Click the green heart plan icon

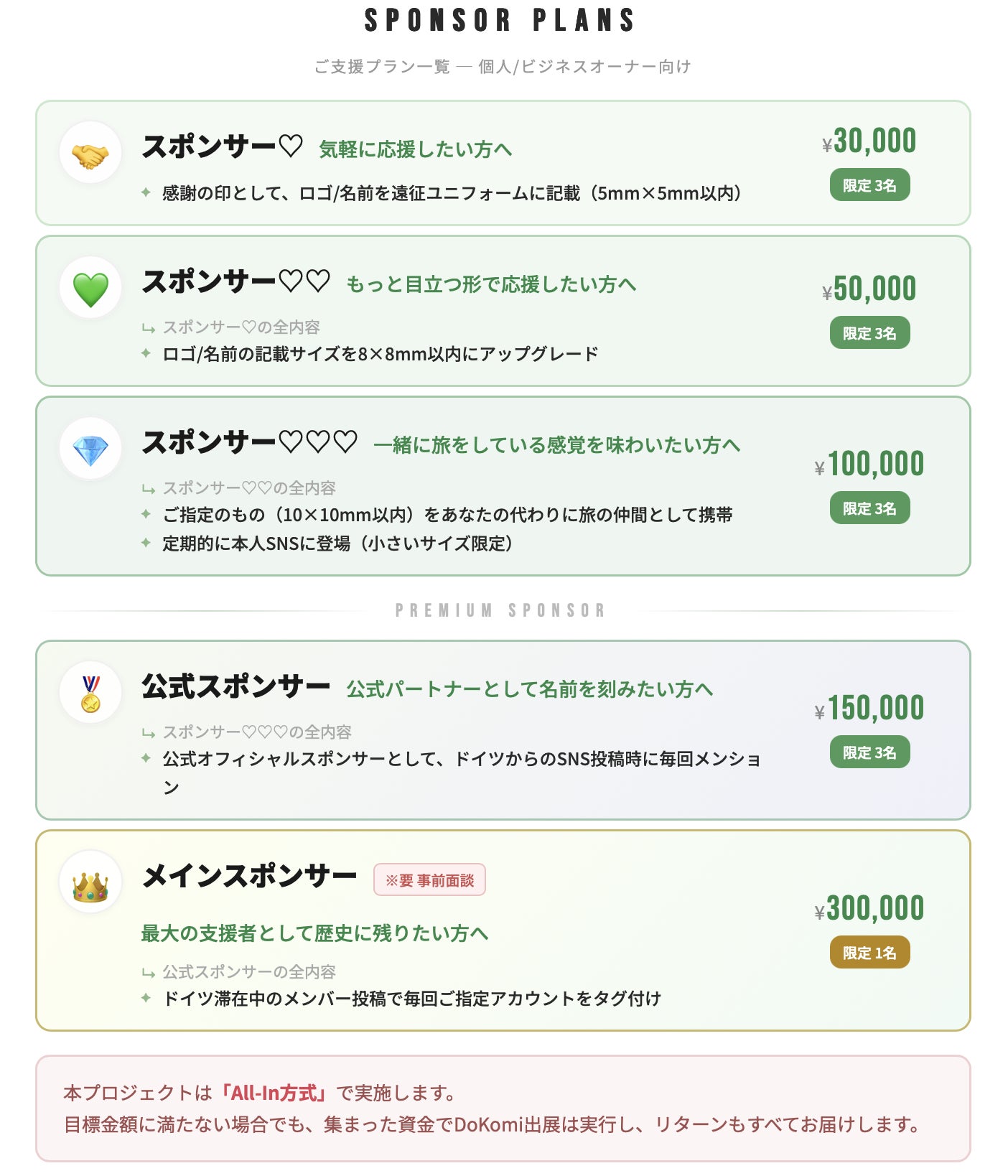tap(90, 288)
